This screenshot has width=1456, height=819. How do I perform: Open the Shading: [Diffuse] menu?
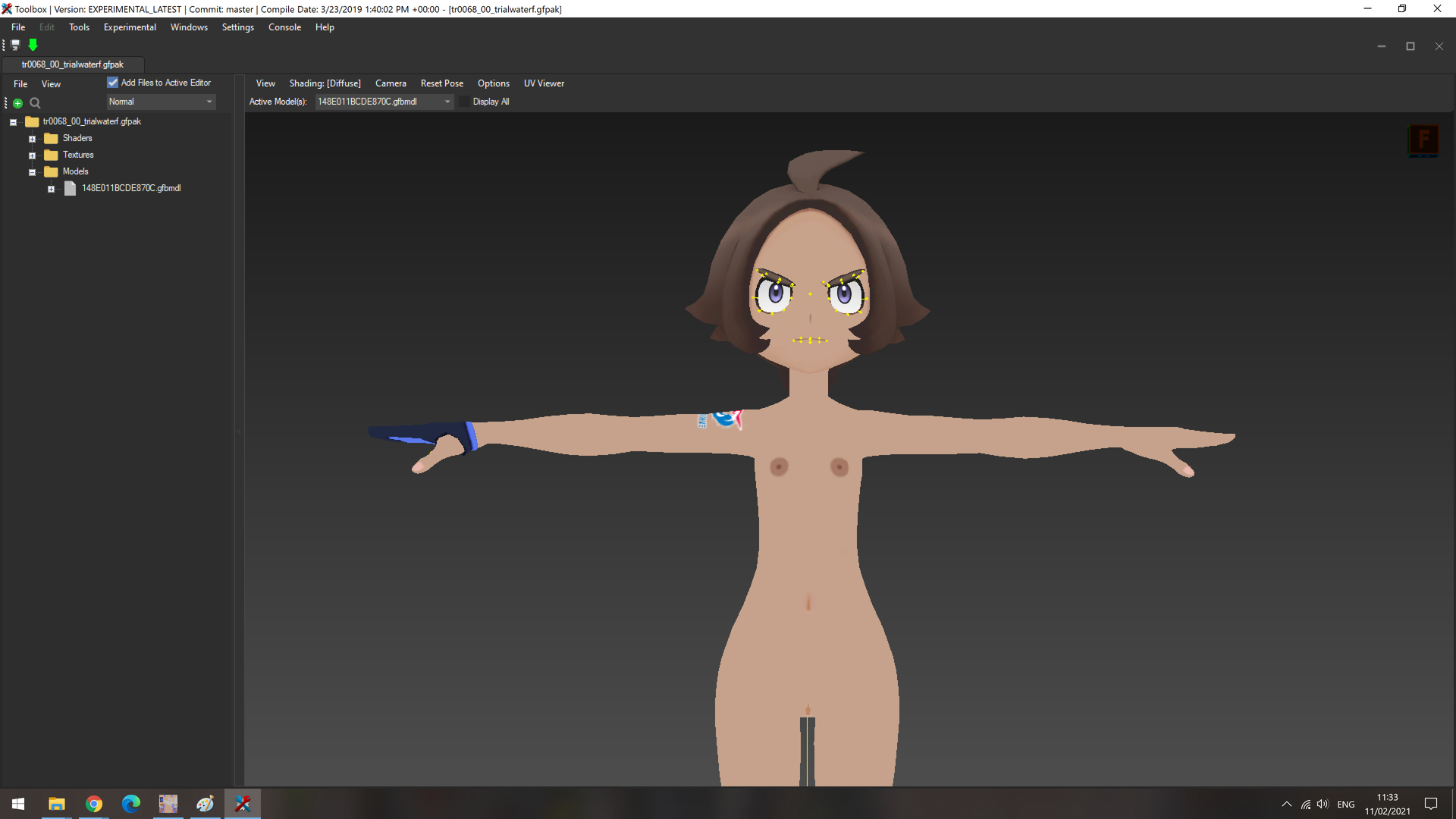(x=325, y=83)
